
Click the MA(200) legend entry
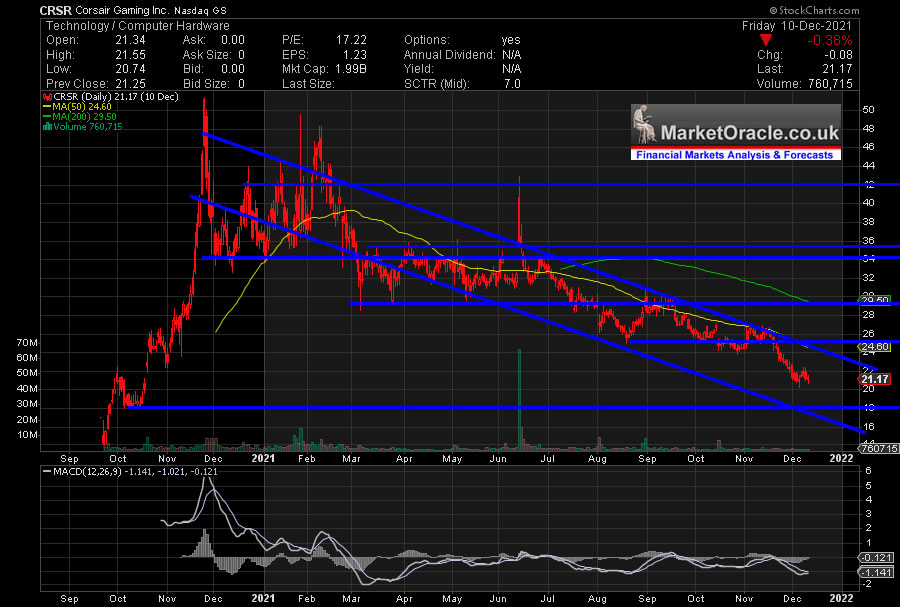(x=77, y=117)
